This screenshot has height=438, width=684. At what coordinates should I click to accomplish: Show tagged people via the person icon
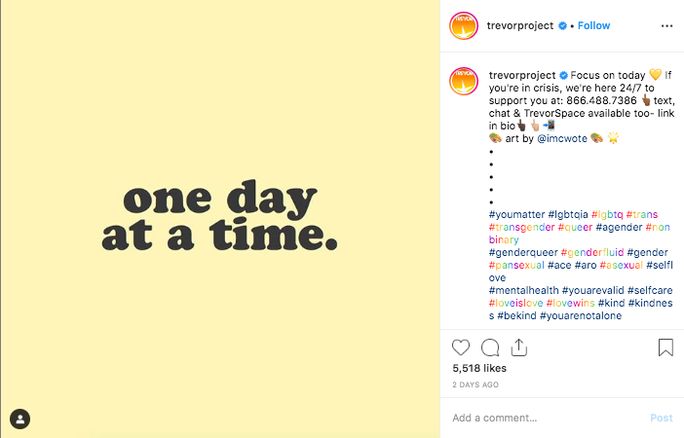pyautogui.click(x=20, y=419)
